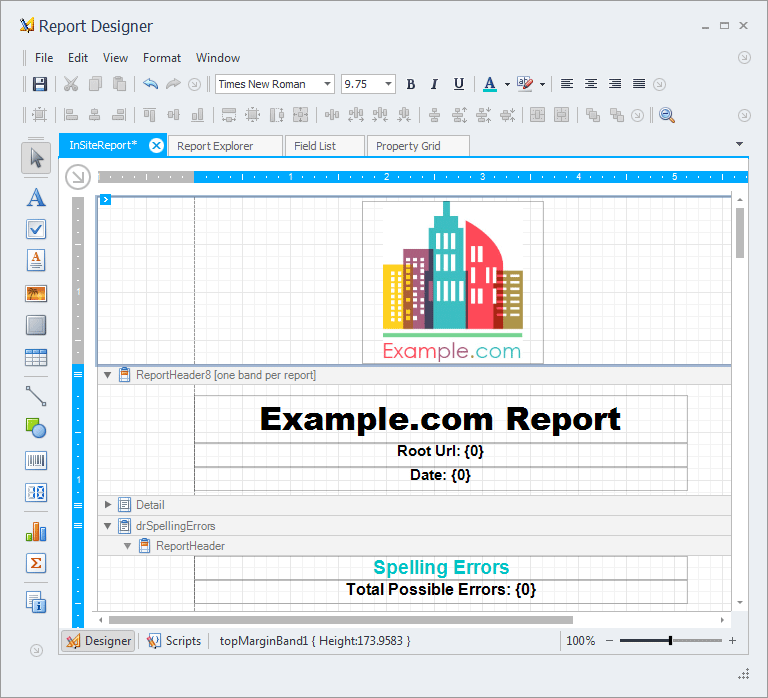Open the tab list dropdown arrow
768x698 pixels.
(740, 144)
